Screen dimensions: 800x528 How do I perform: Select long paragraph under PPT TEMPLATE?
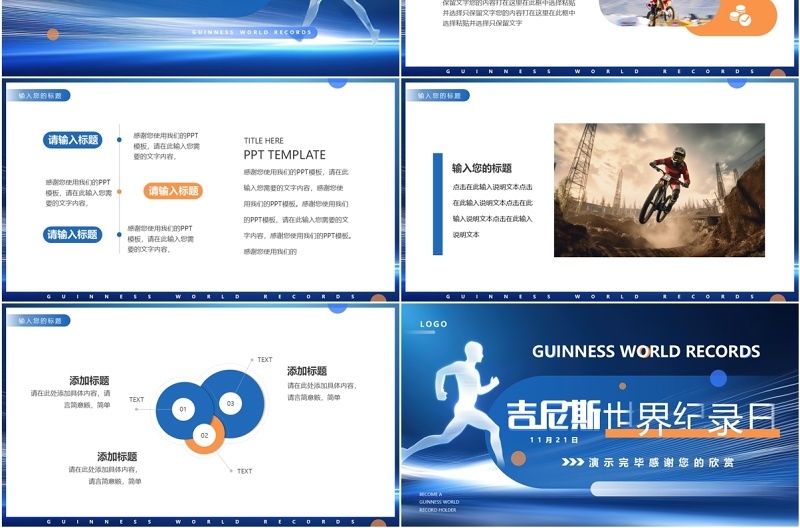click(x=297, y=212)
